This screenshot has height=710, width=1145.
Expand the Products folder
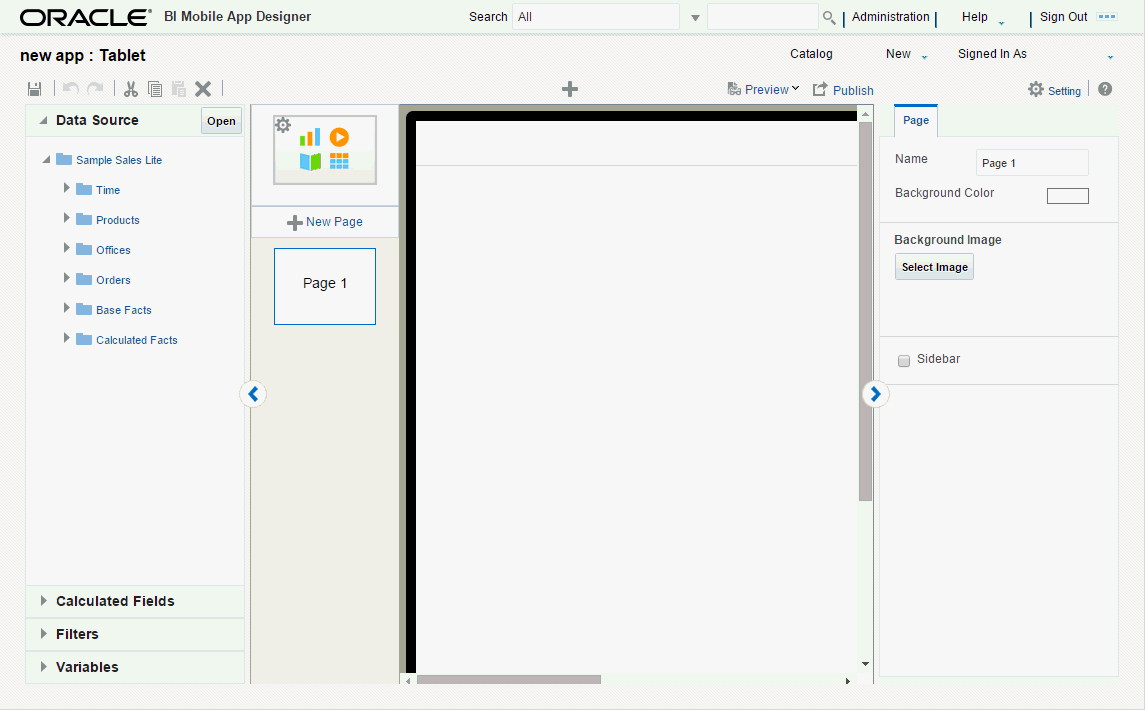tap(66, 219)
